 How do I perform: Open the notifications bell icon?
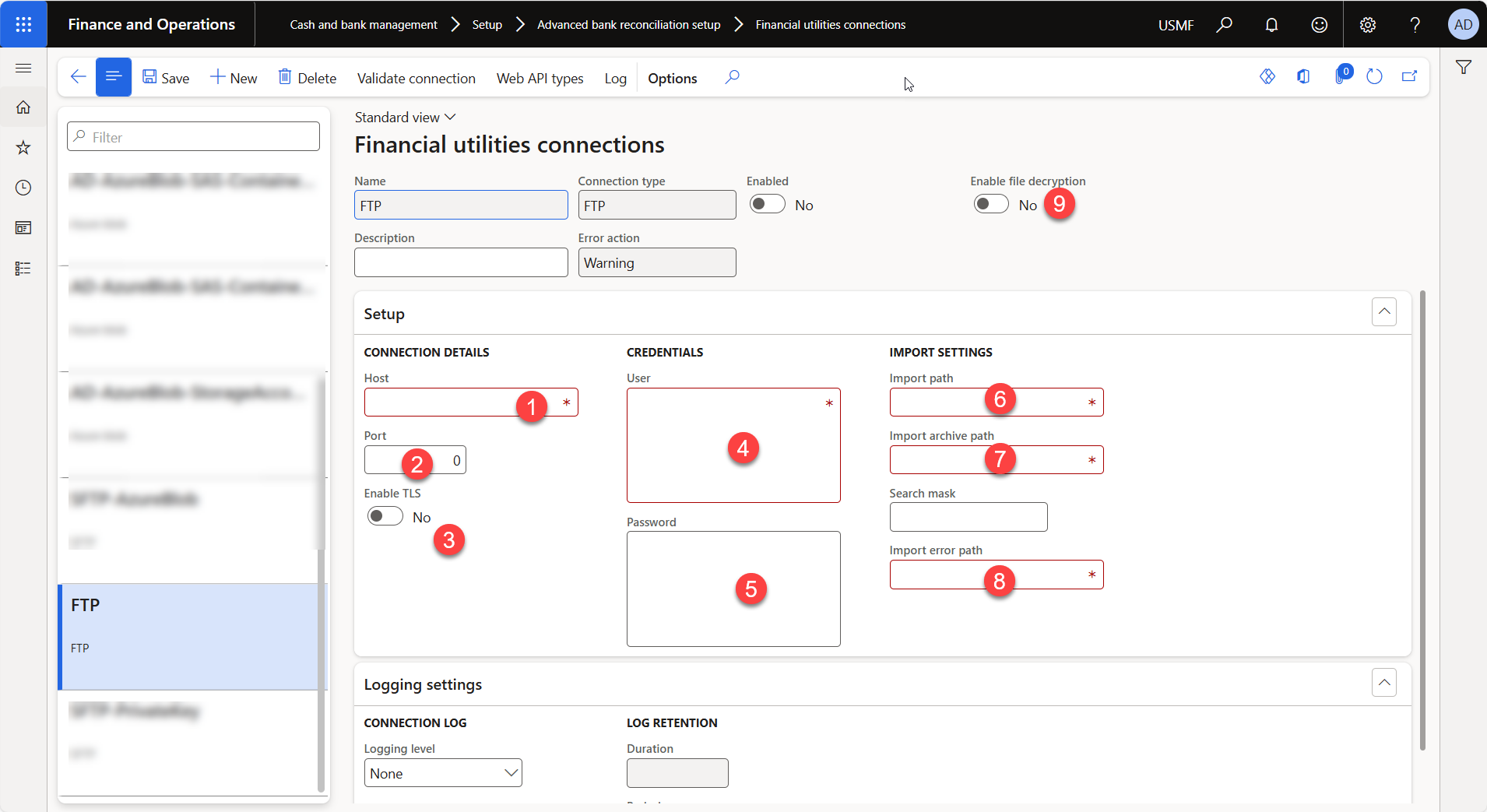tap(1271, 25)
